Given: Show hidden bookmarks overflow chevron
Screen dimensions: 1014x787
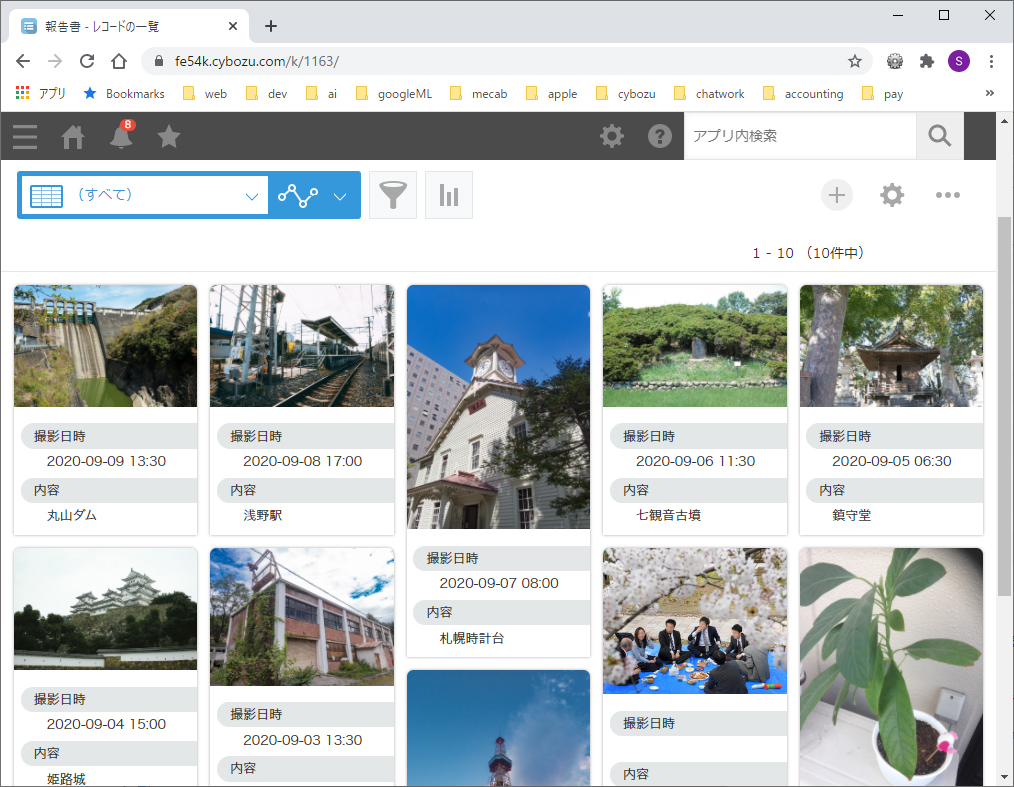Looking at the screenshot, I should 990,93.
